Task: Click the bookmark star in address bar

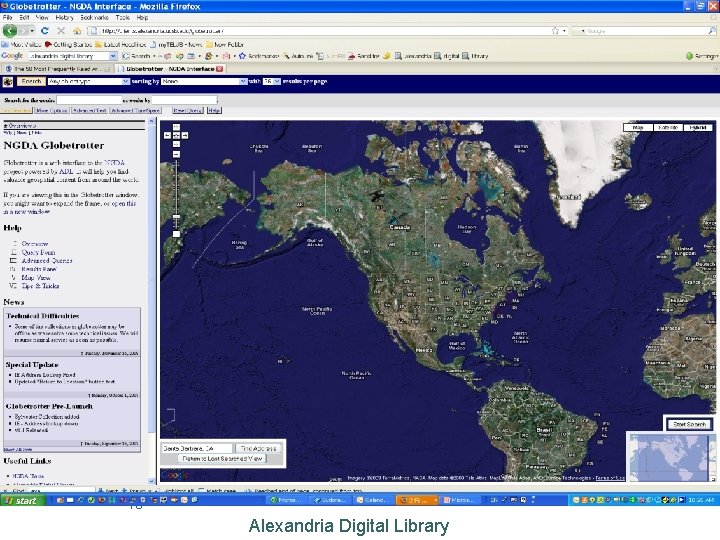Action: pos(555,31)
